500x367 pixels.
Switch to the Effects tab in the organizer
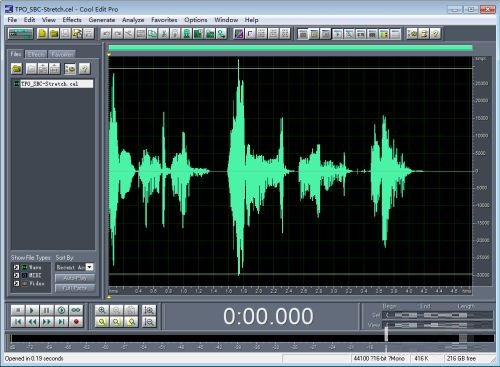(x=36, y=54)
